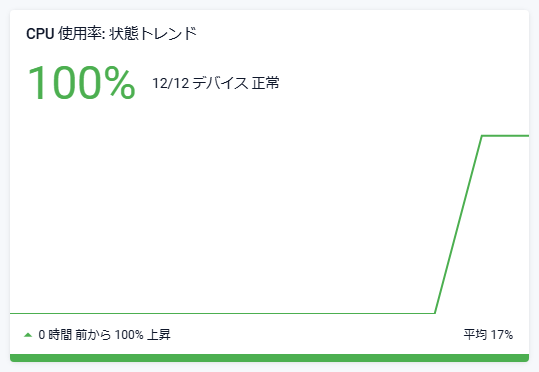Click the 12/12 device count
The image size is (539, 372).
click(170, 84)
